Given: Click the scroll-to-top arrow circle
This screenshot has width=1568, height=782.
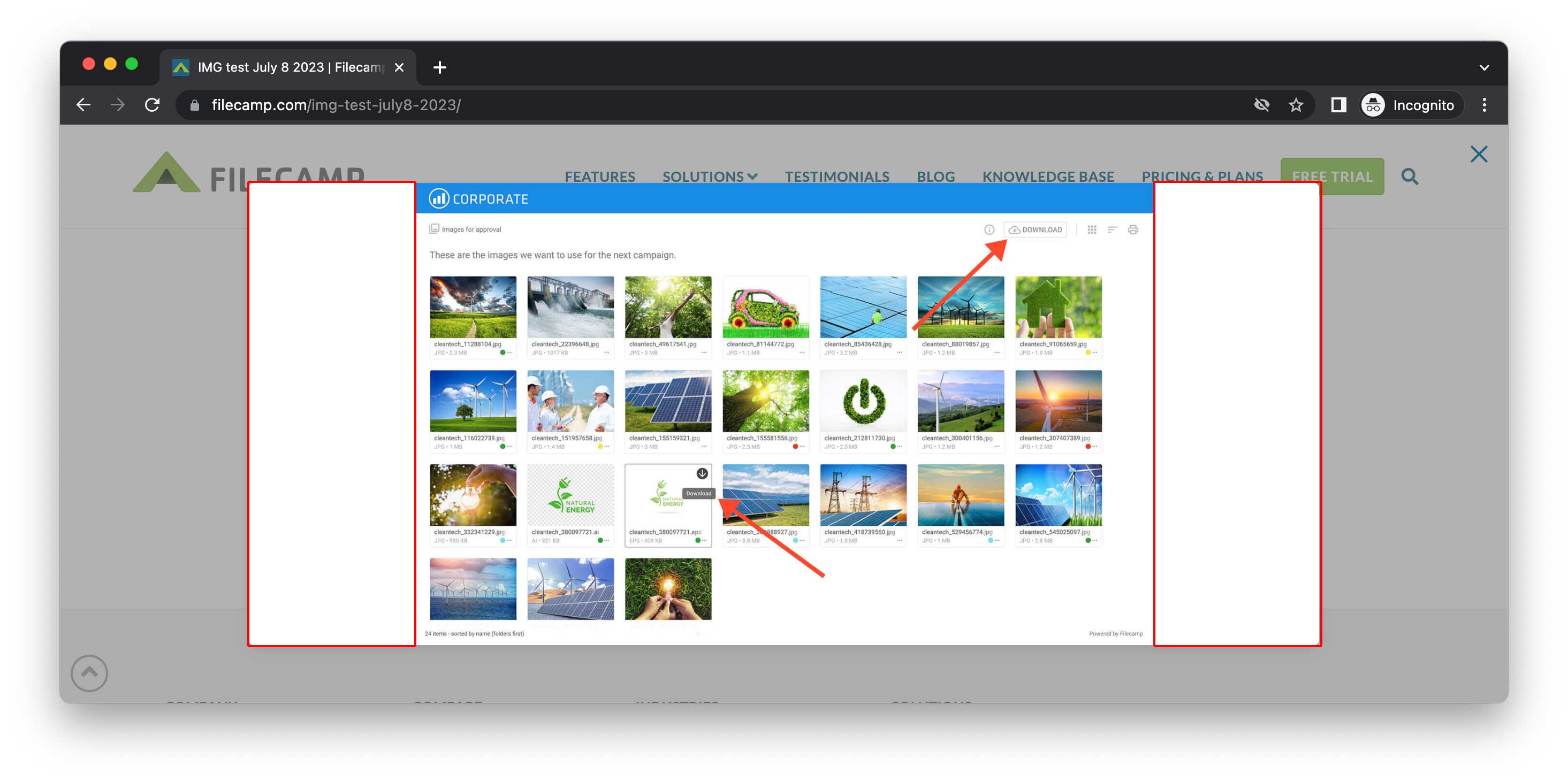Looking at the screenshot, I should tap(89, 672).
